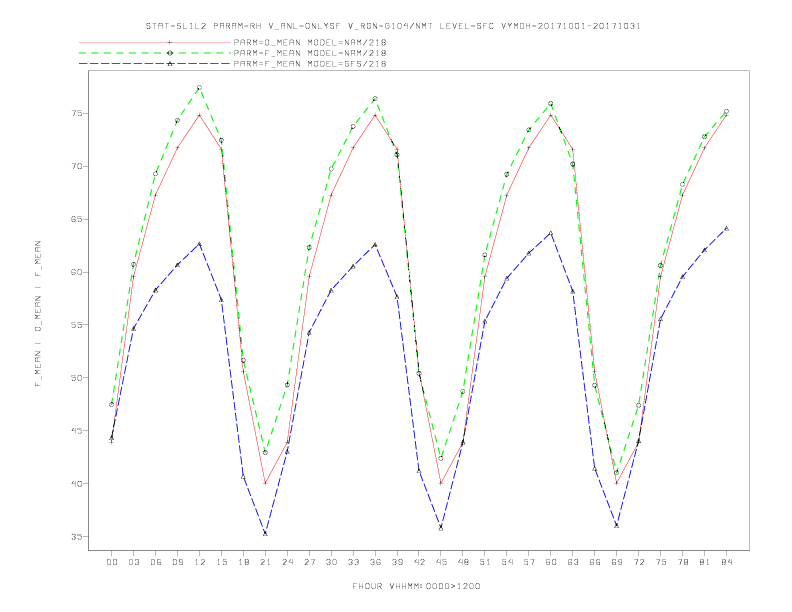Select legend entry PARM=F_MEAN MODEL=GFS/218
The width and height of the screenshot is (792, 612).
pyautogui.click(x=310, y=64)
